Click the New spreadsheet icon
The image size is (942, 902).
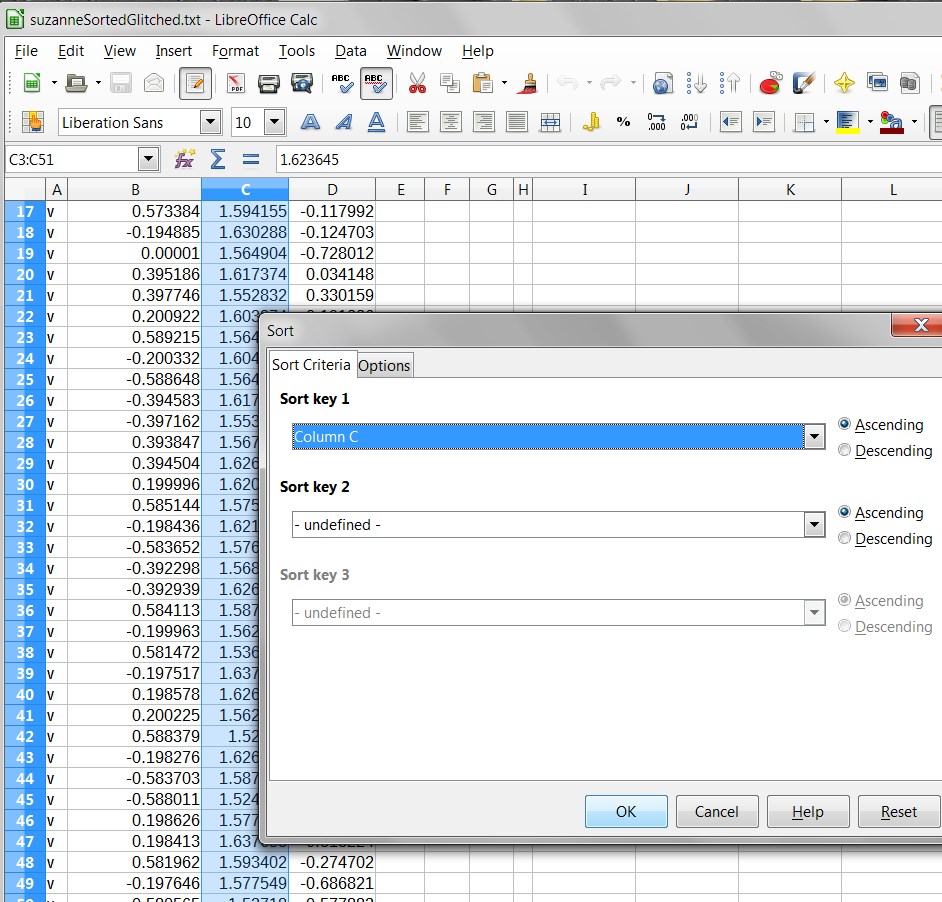pyautogui.click(x=32, y=83)
